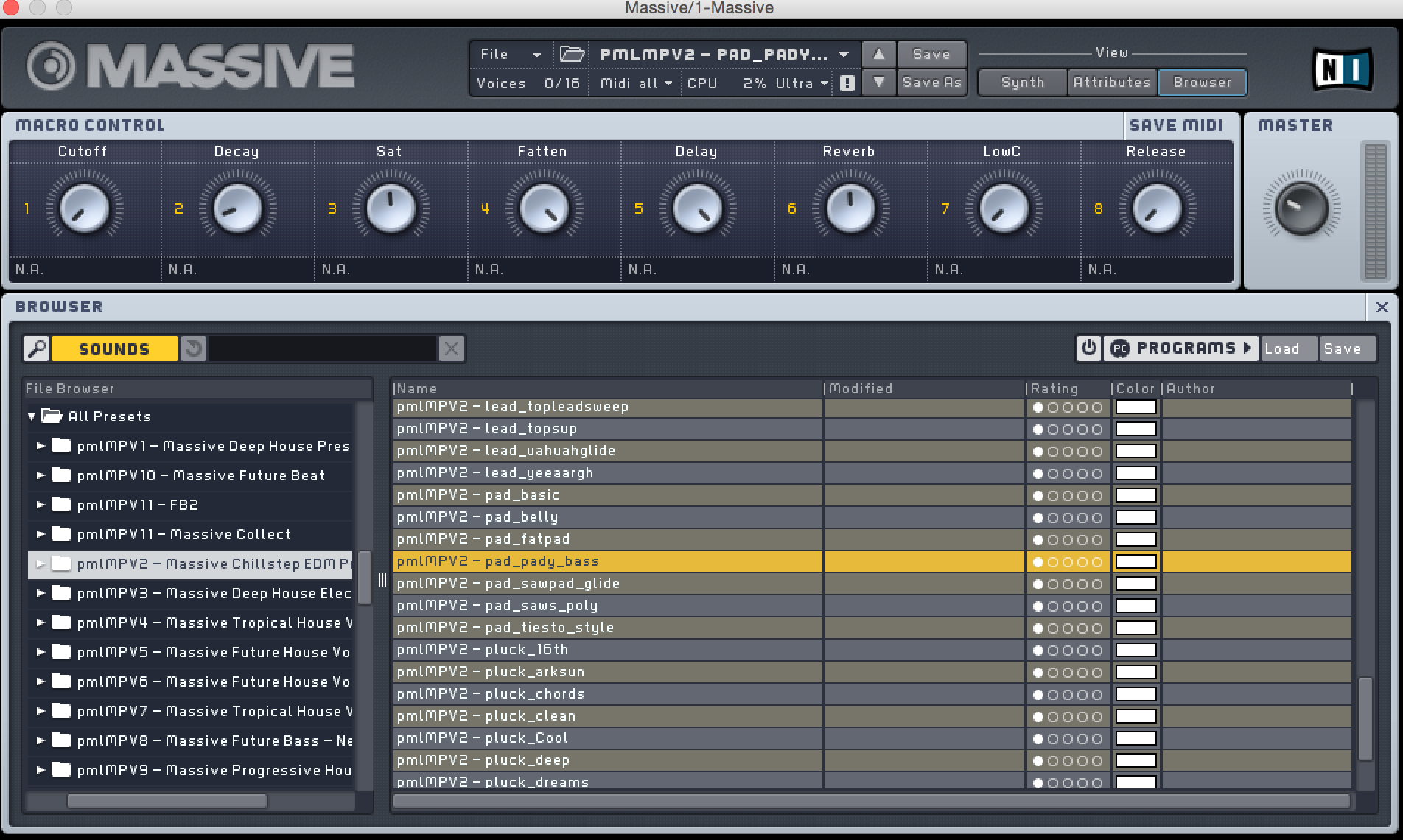Switch to the Synth view
The width and height of the screenshot is (1403, 840).
(1022, 83)
